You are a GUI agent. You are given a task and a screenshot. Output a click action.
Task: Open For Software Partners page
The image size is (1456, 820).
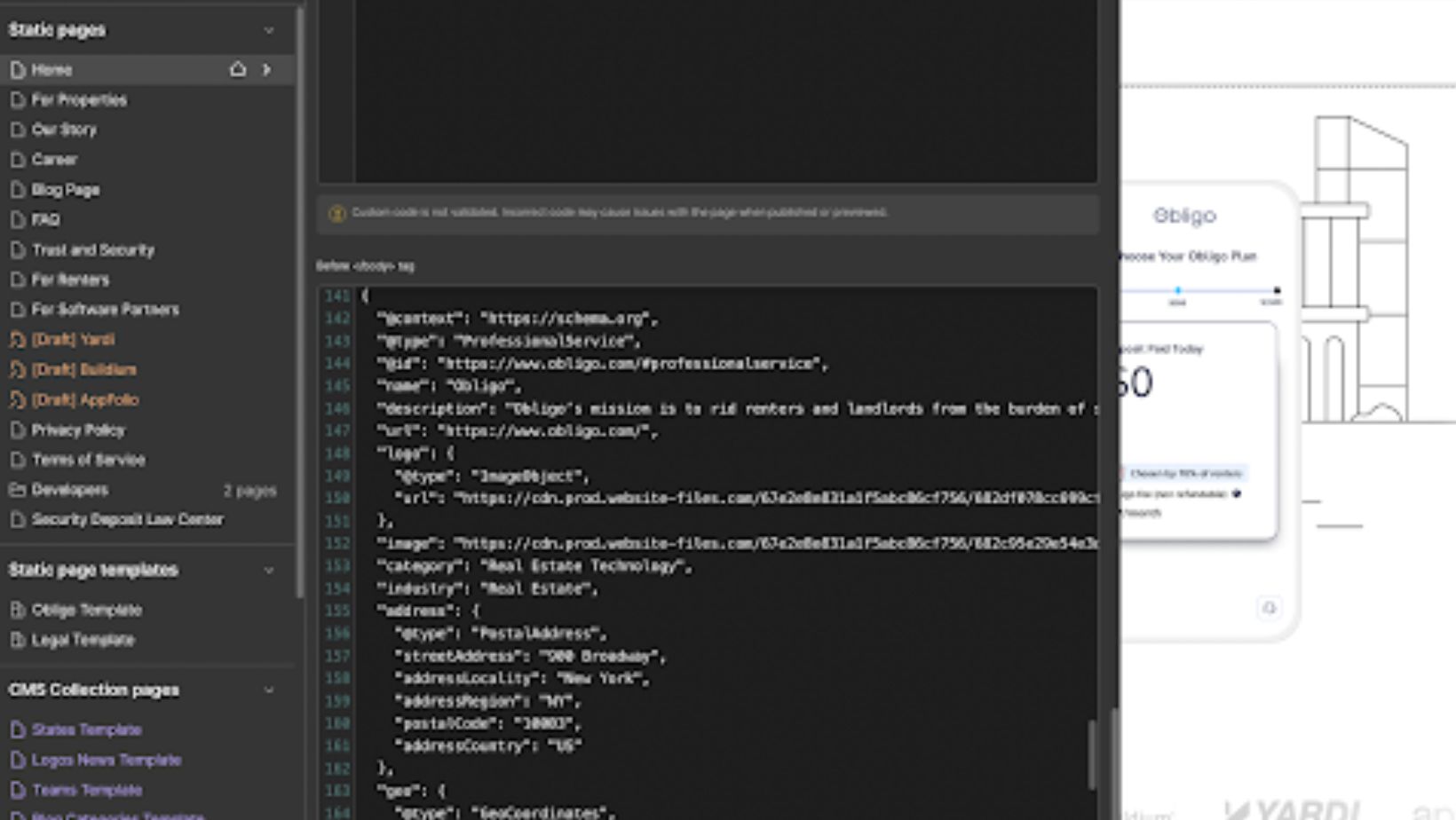click(105, 310)
